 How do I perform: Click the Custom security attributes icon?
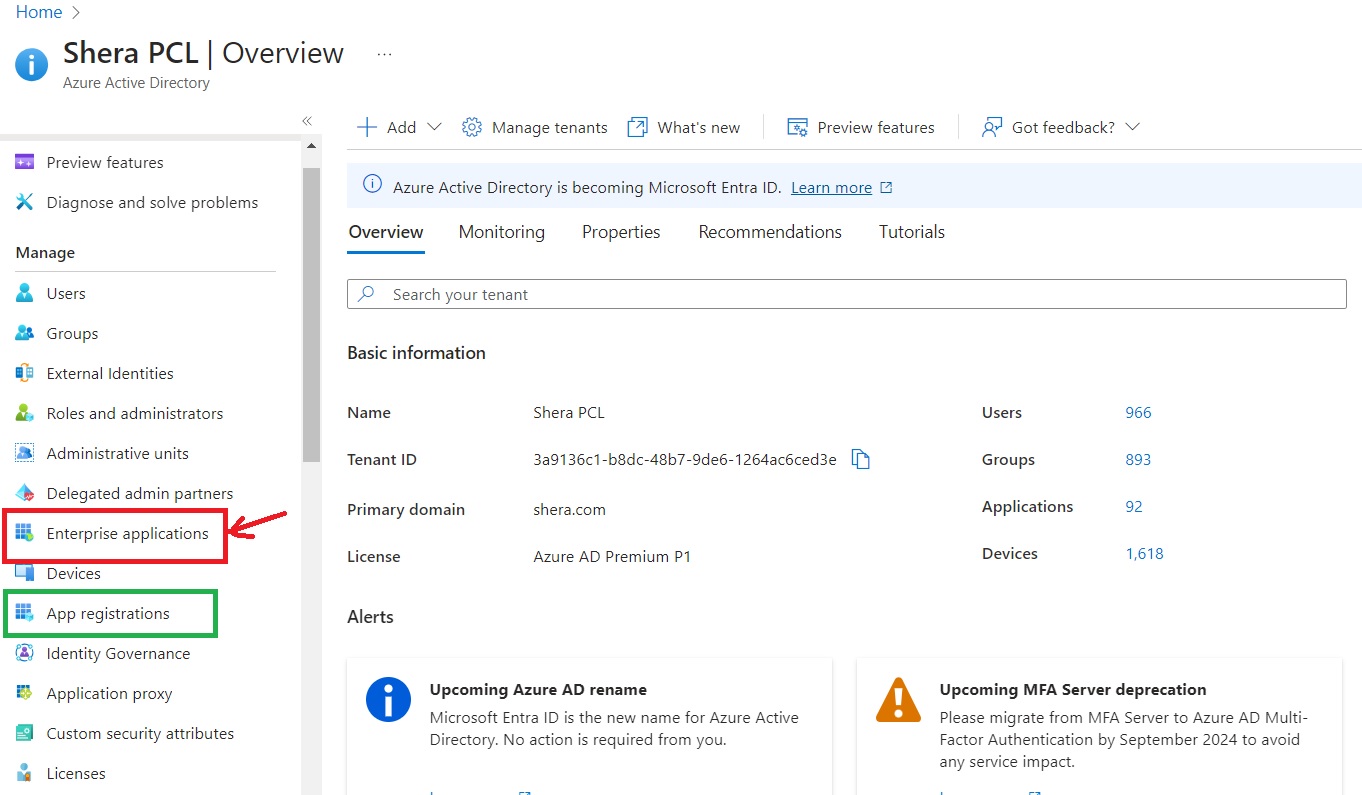point(25,733)
